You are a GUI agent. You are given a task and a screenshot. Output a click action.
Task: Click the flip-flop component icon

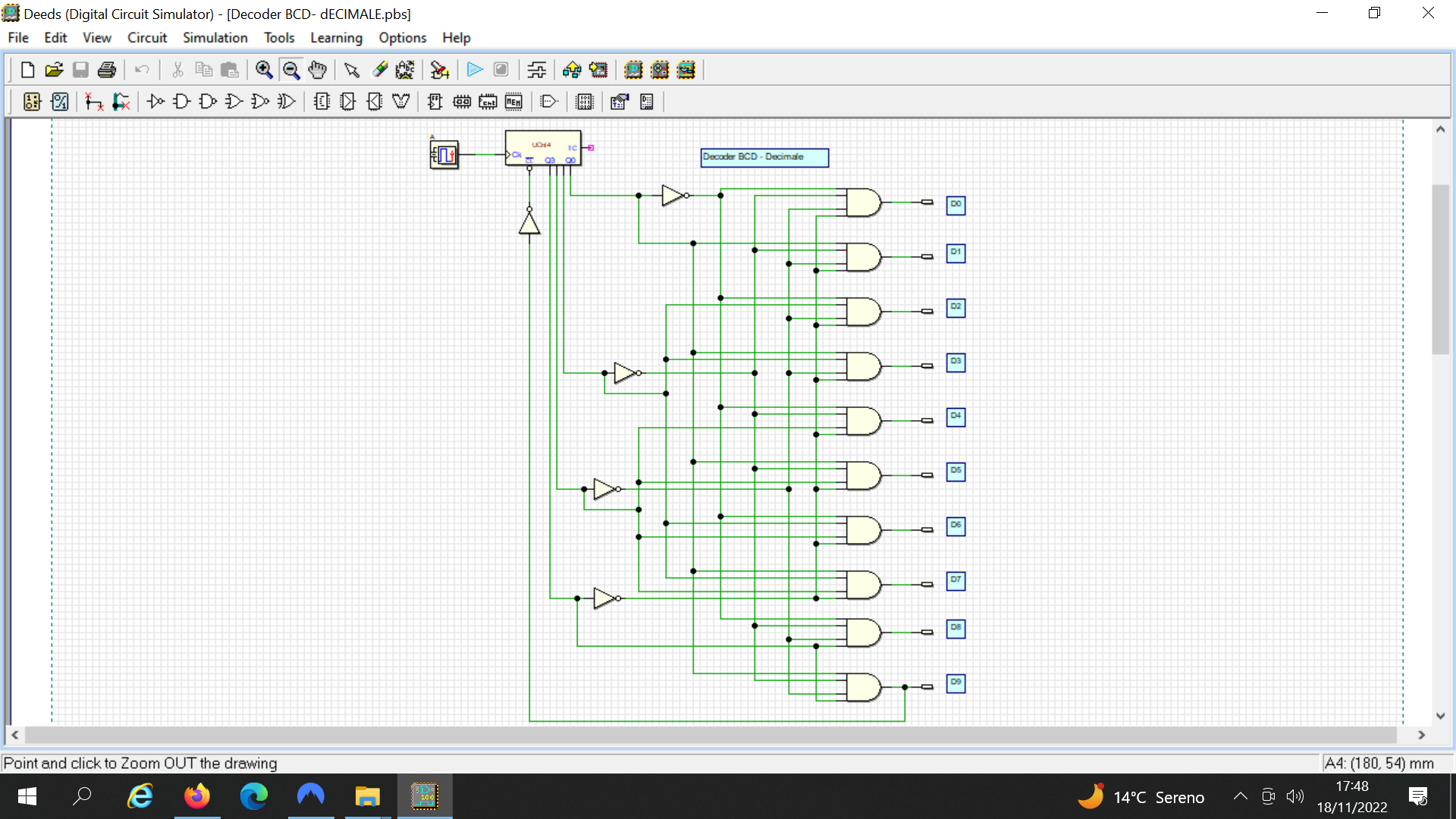(435, 102)
